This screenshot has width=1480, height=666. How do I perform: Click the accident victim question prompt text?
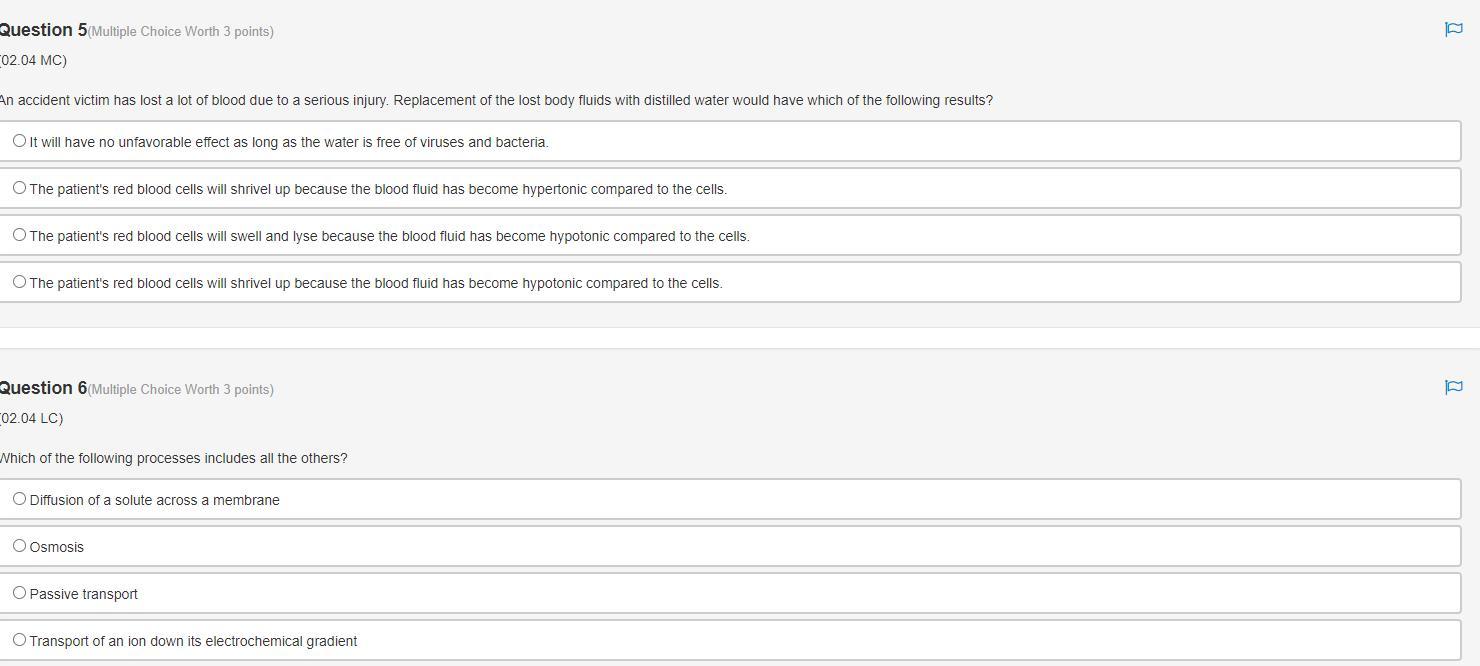click(496, 100)
